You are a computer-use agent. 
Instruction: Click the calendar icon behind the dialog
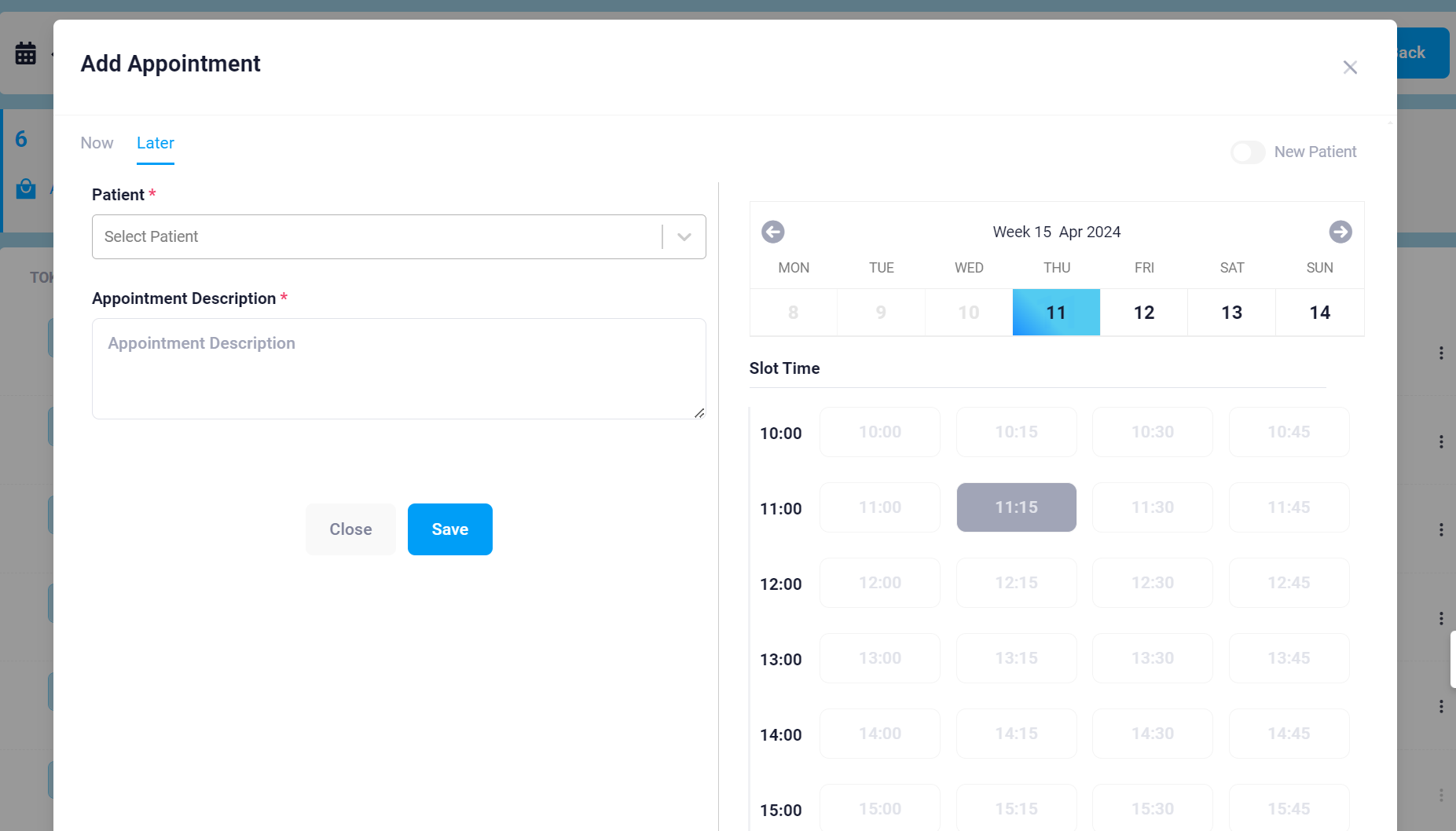pos(26,53)
